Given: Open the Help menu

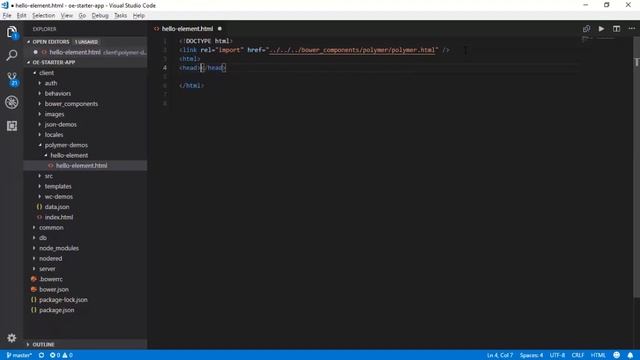Looking at the screenshot, I should 139,16.
